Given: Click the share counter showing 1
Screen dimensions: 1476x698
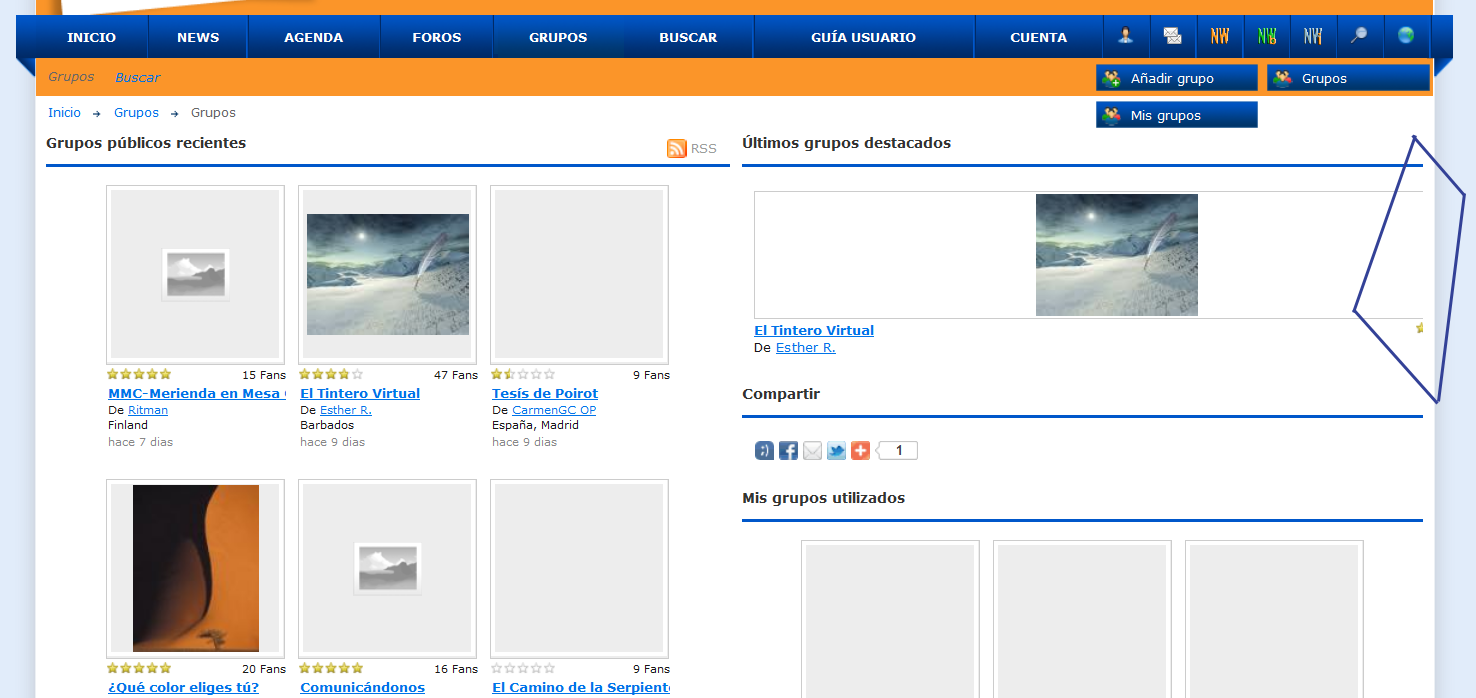Looking at the screenshot, I should pyautogui.click(x=897, y=451).
